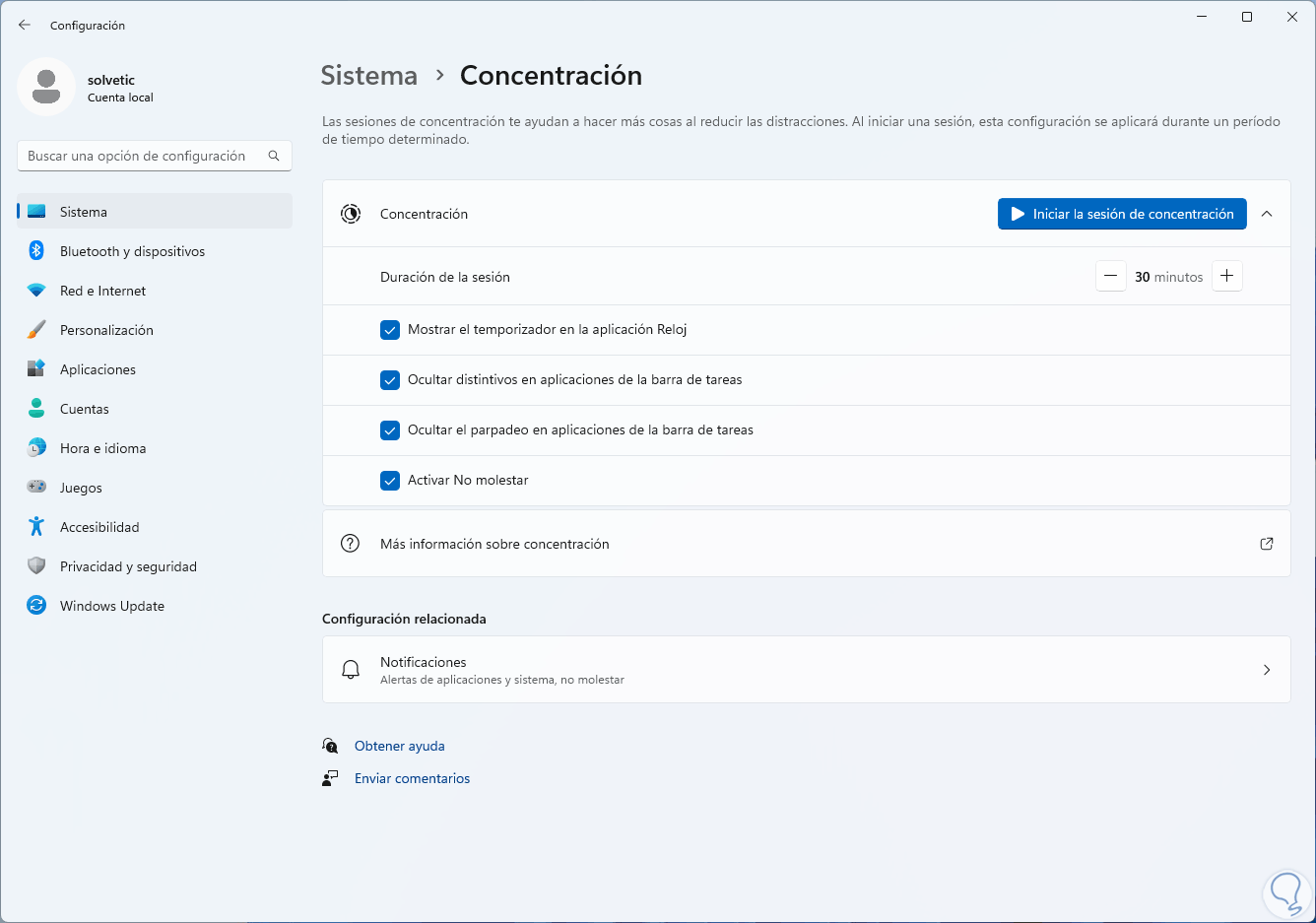The height and width of the screenshot is (923, 1316).
Task: Open external link icon for more information
Action: pos(1267,544)
